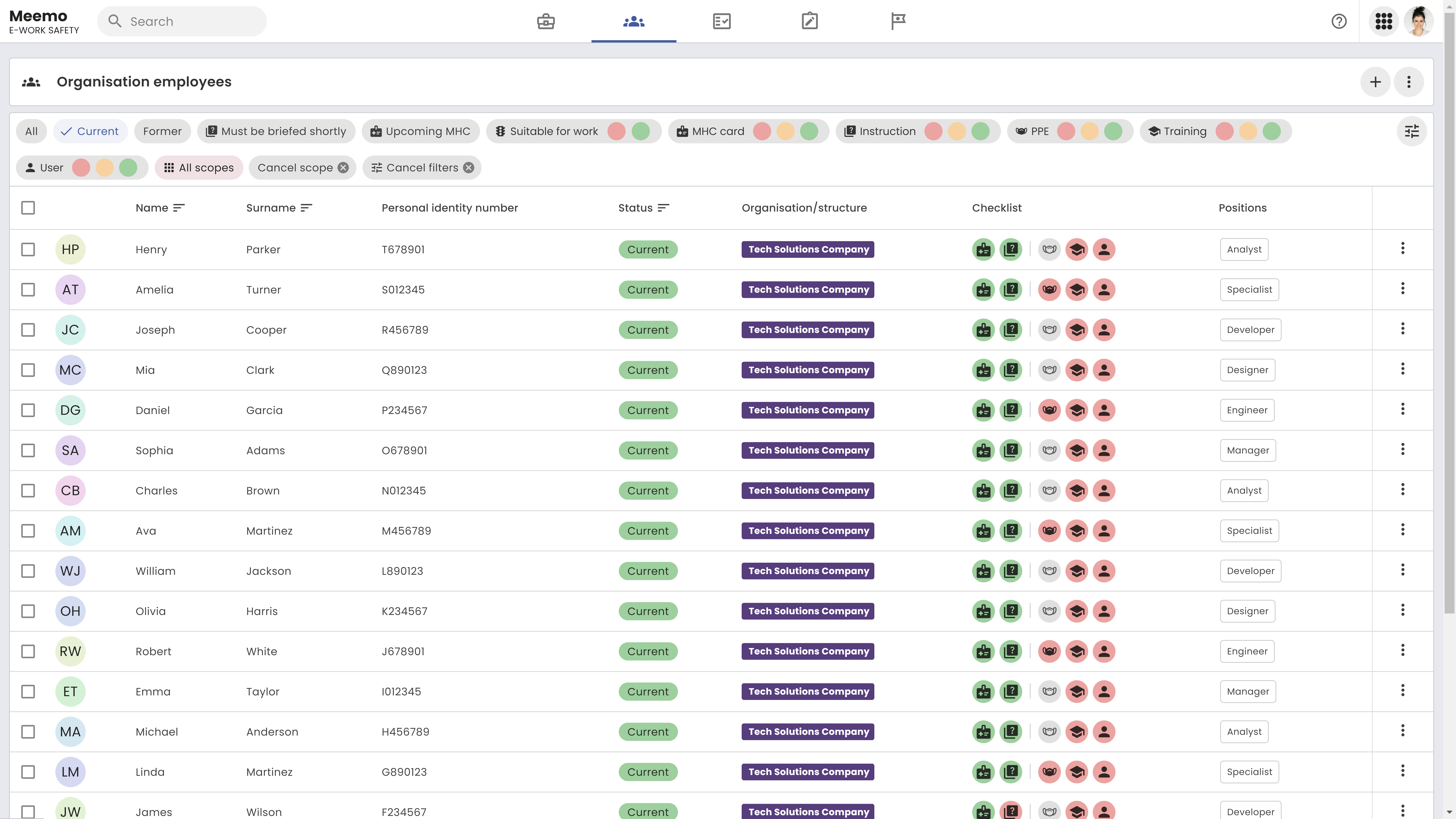Click the Cancel filters button

(x=422, y=167)
